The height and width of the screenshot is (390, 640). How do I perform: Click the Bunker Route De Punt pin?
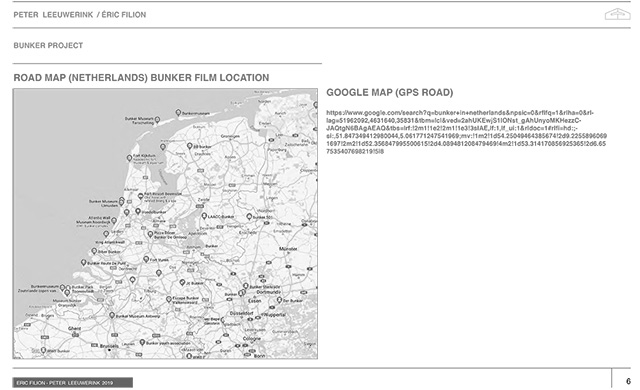[x=84, y=262]
